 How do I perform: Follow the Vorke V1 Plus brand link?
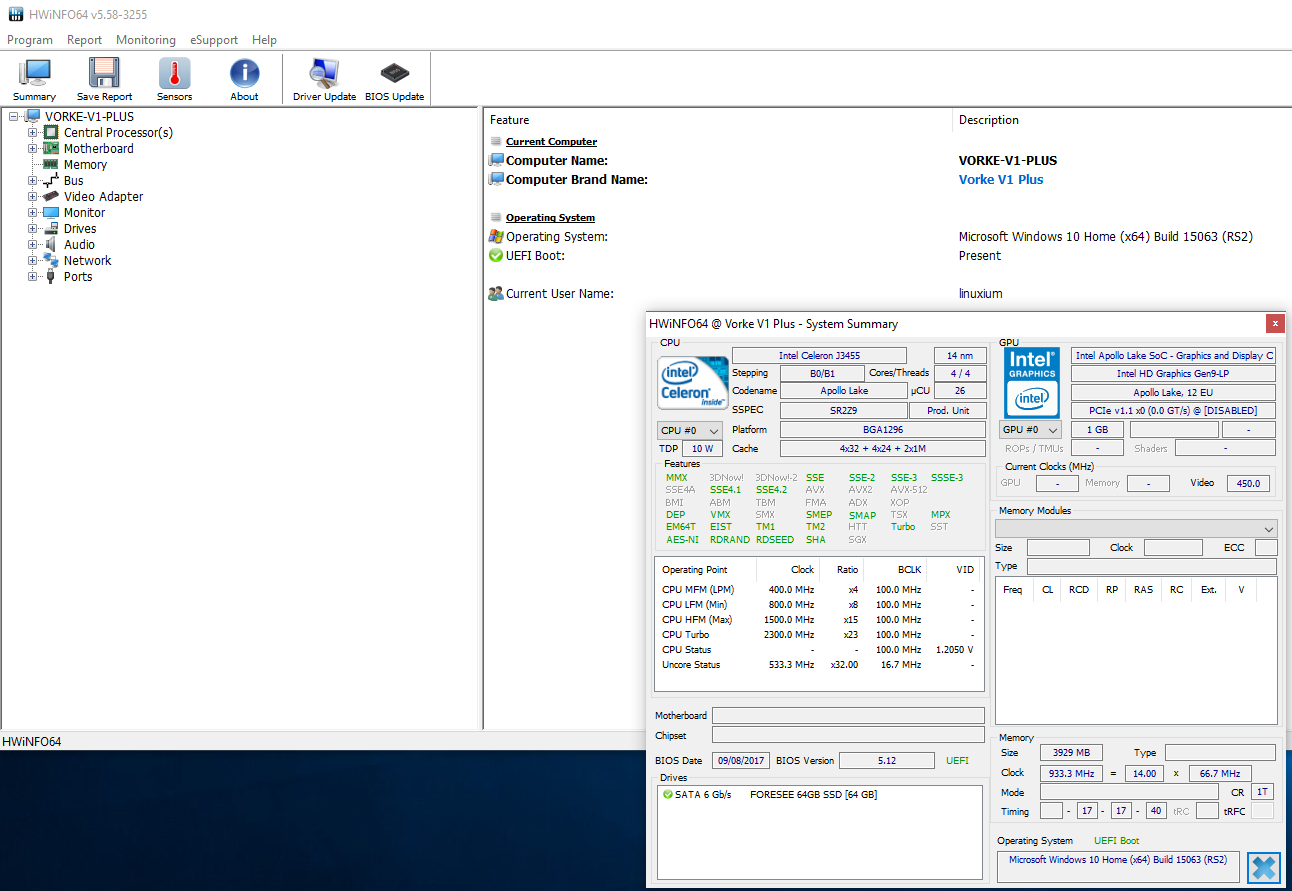coord(1001,179)
